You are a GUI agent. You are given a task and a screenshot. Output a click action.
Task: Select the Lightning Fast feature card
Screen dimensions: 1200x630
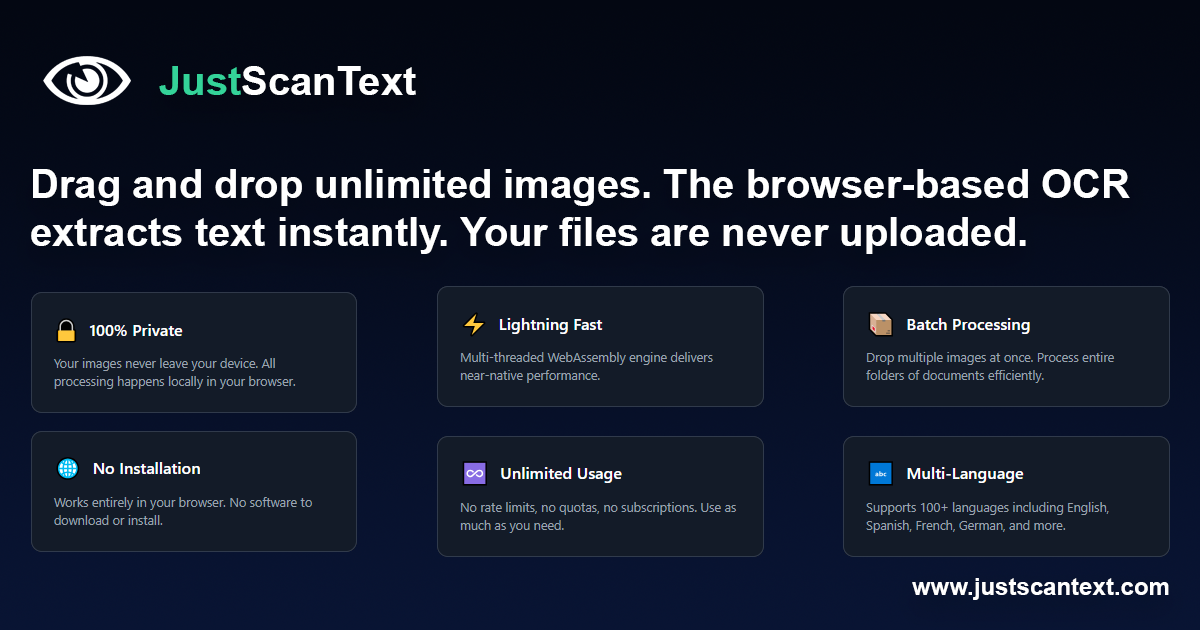point(600,347)
